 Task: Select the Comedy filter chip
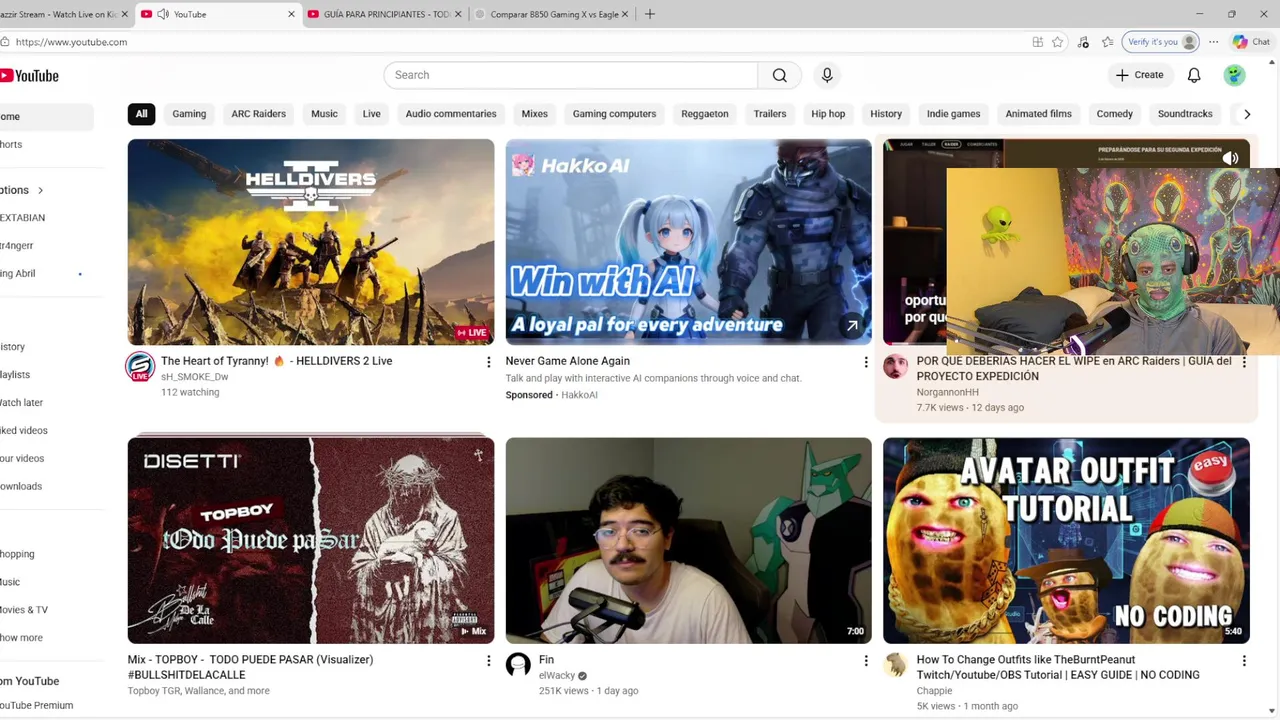[x=1114, y=114]
